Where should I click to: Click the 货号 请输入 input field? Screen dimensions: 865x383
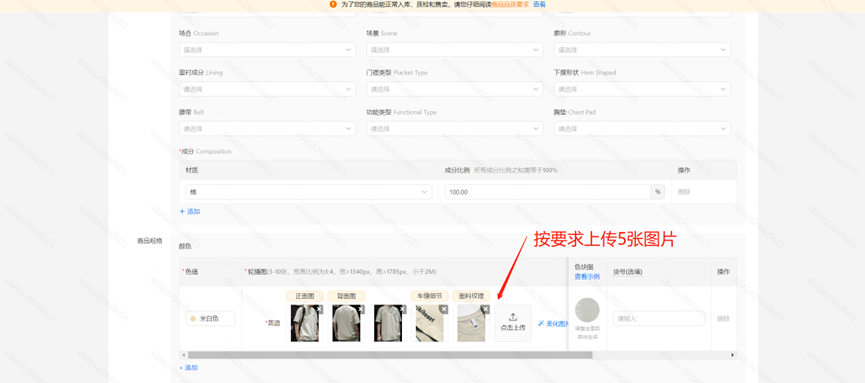[x=659, y=318]
